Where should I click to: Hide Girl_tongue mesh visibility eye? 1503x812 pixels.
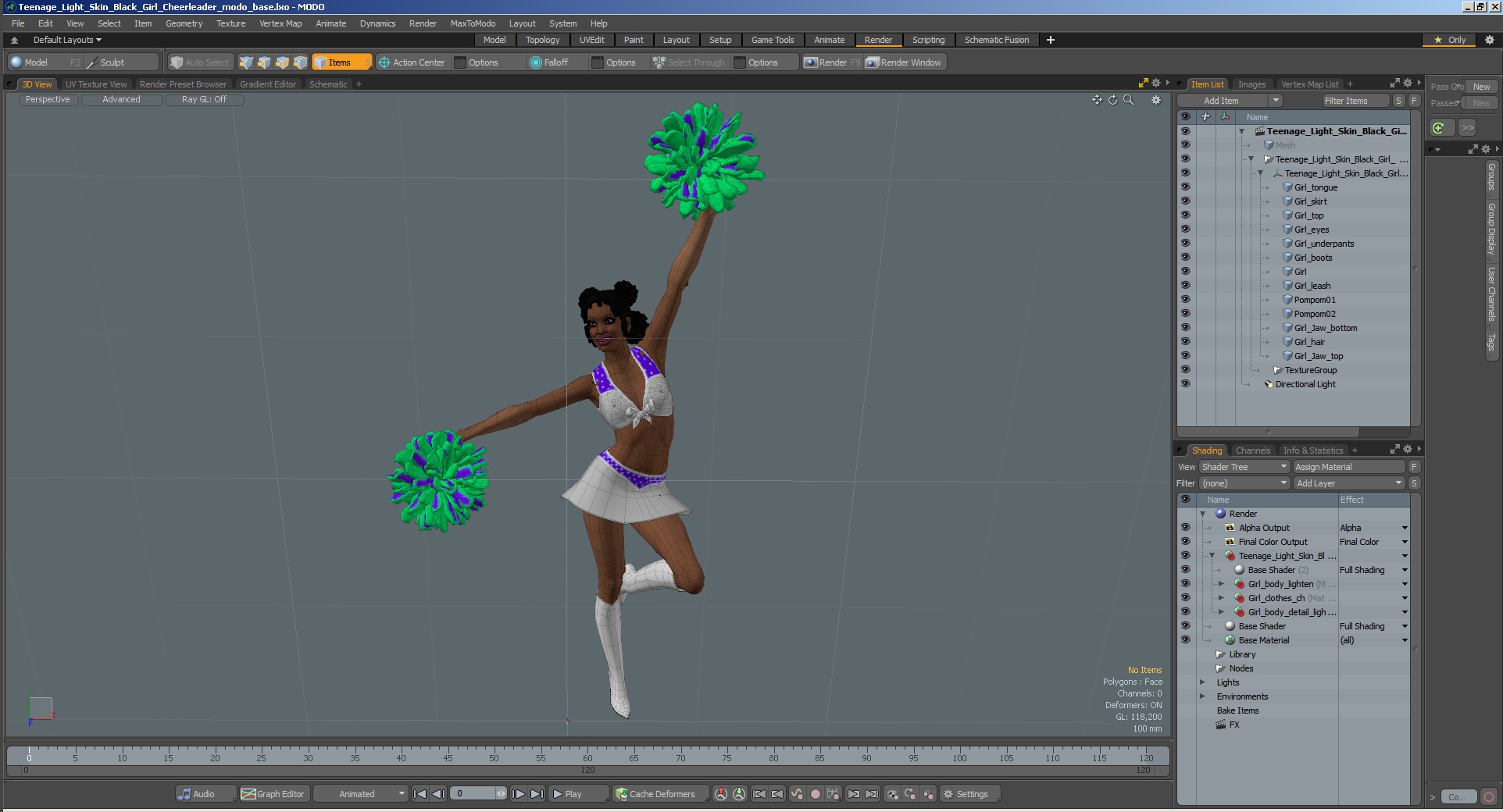click(x=1185, y=187)
